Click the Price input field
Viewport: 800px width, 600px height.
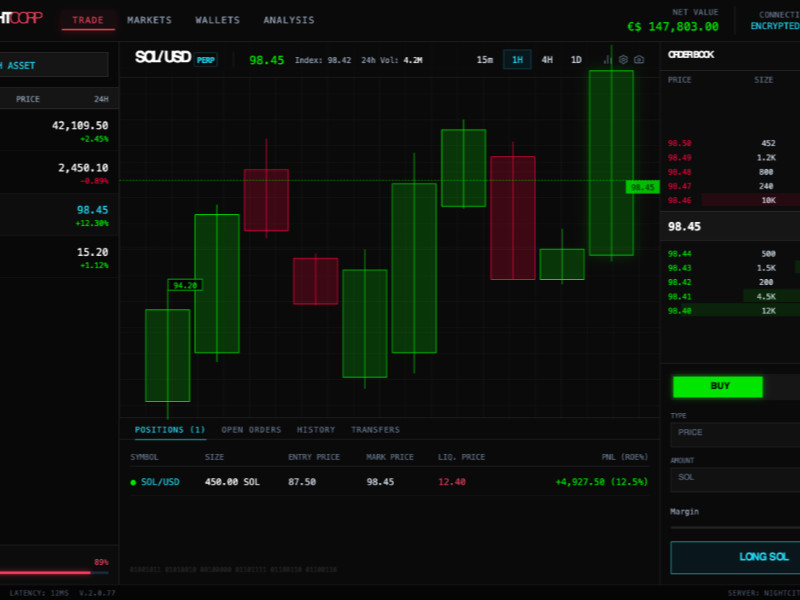point(735,433)
